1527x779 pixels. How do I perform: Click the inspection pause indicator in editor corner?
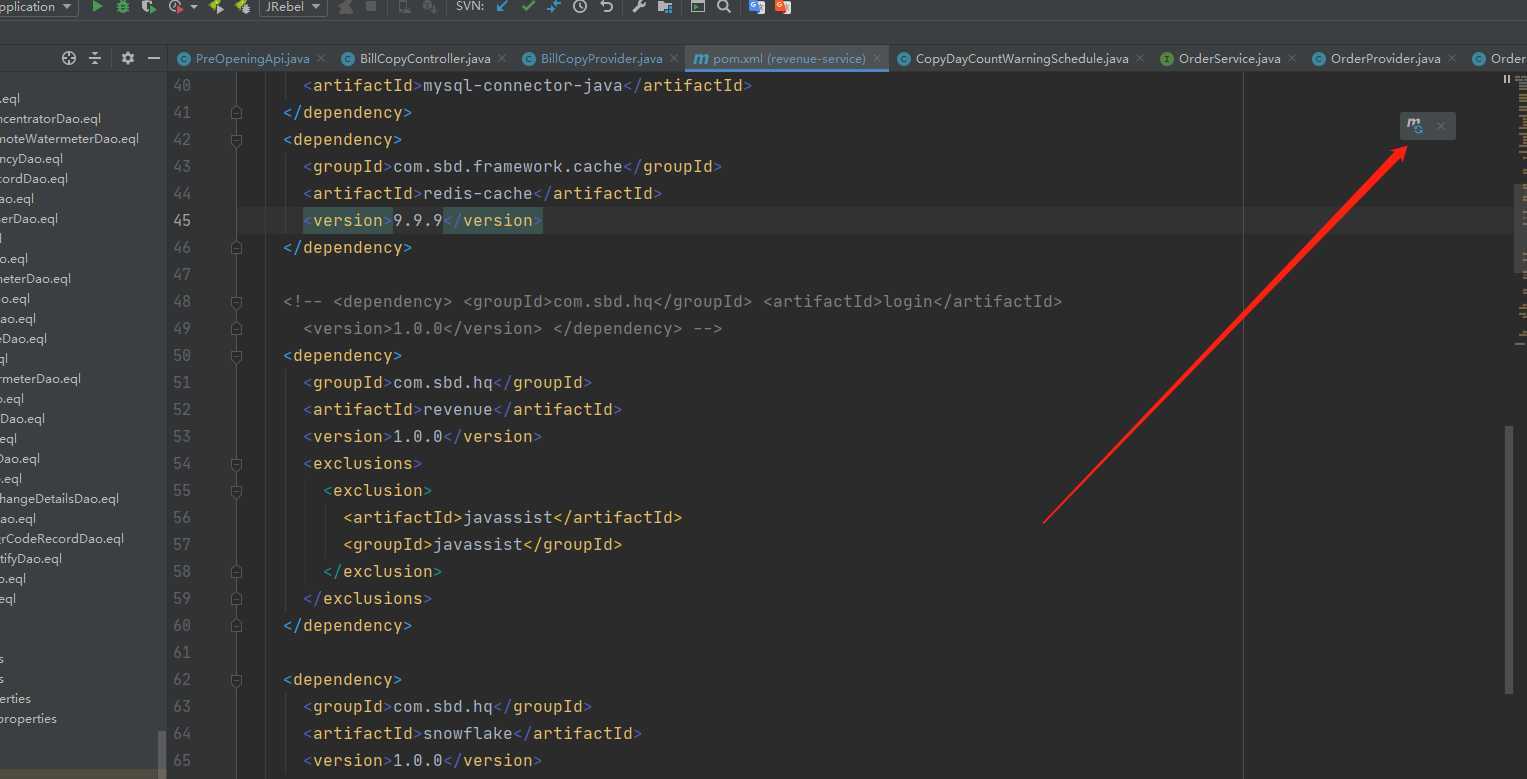1507,79
